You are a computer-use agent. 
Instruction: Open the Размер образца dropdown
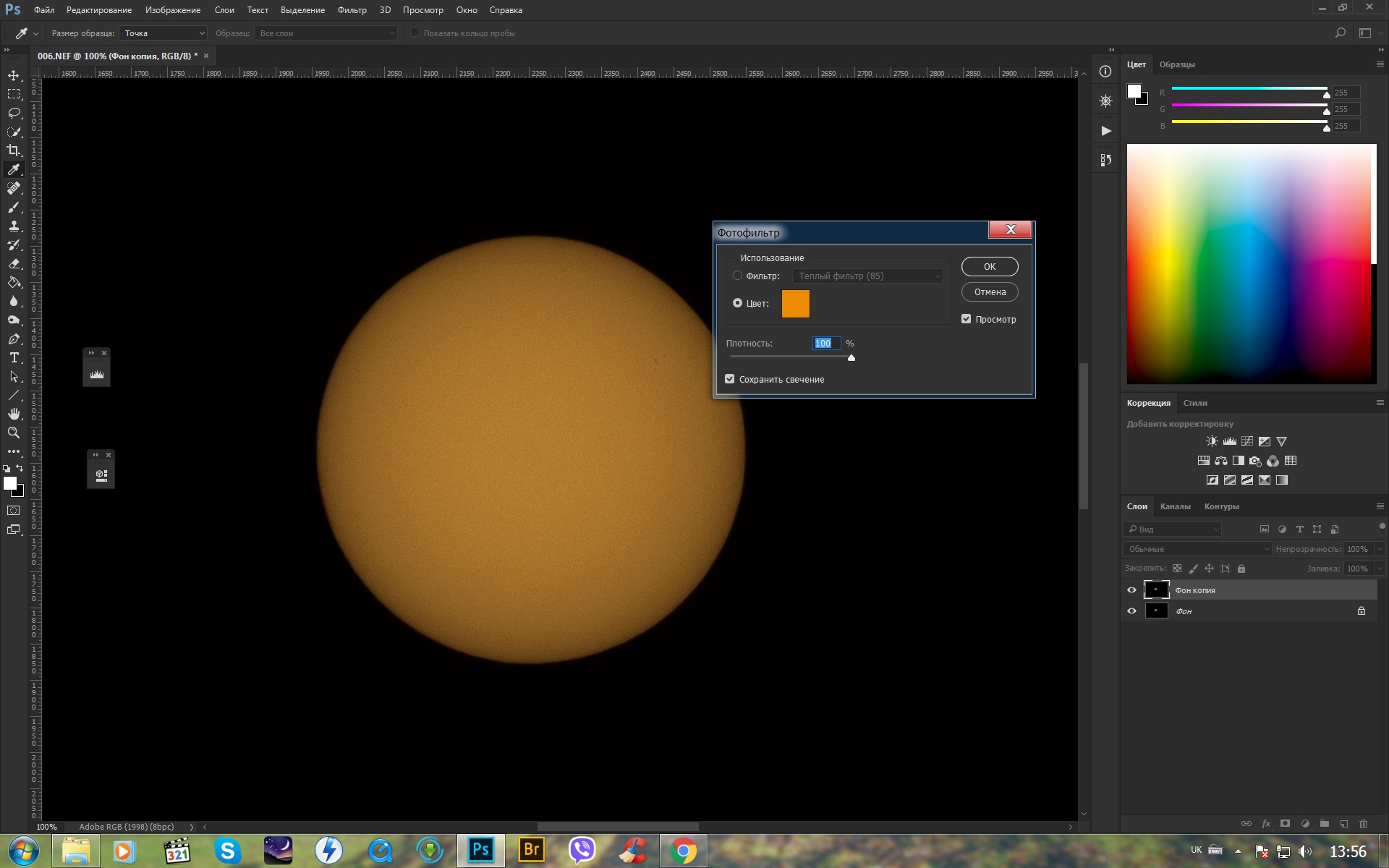164,33
